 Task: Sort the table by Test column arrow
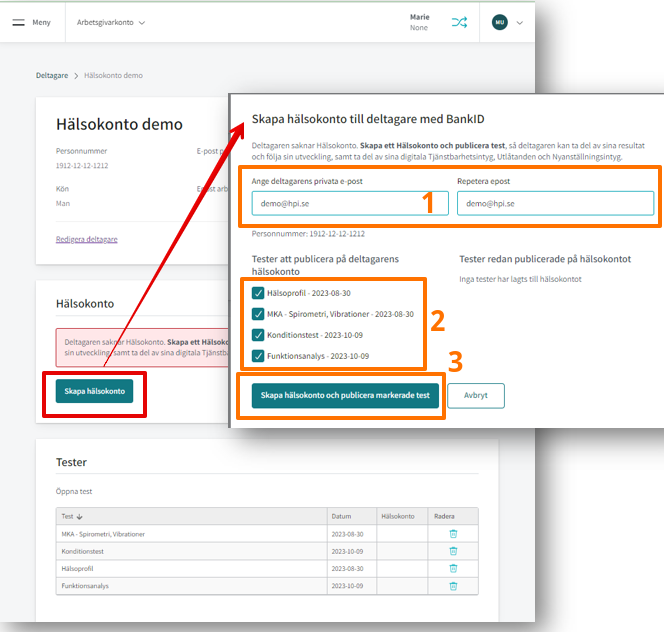click(x=80, y=517)
